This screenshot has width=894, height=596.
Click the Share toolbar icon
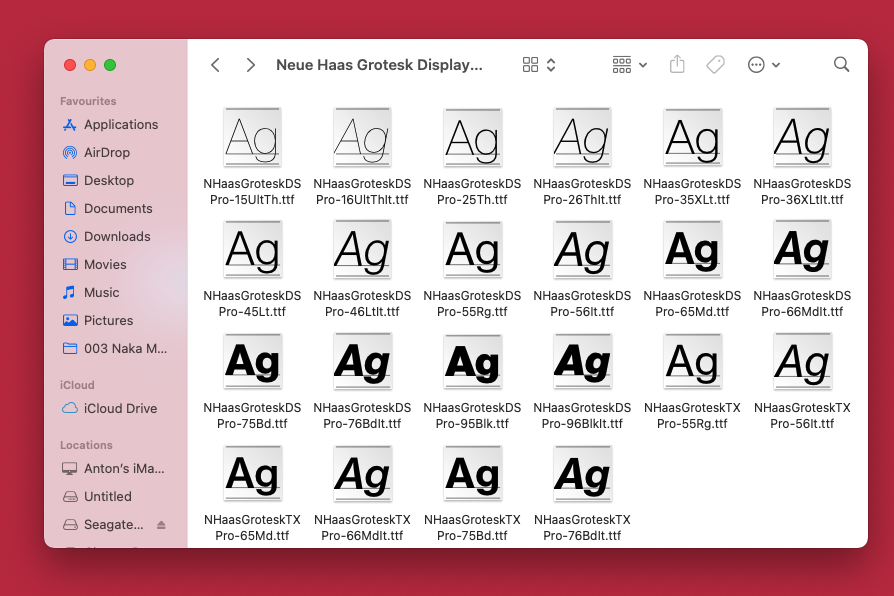(x=677, y=64)
